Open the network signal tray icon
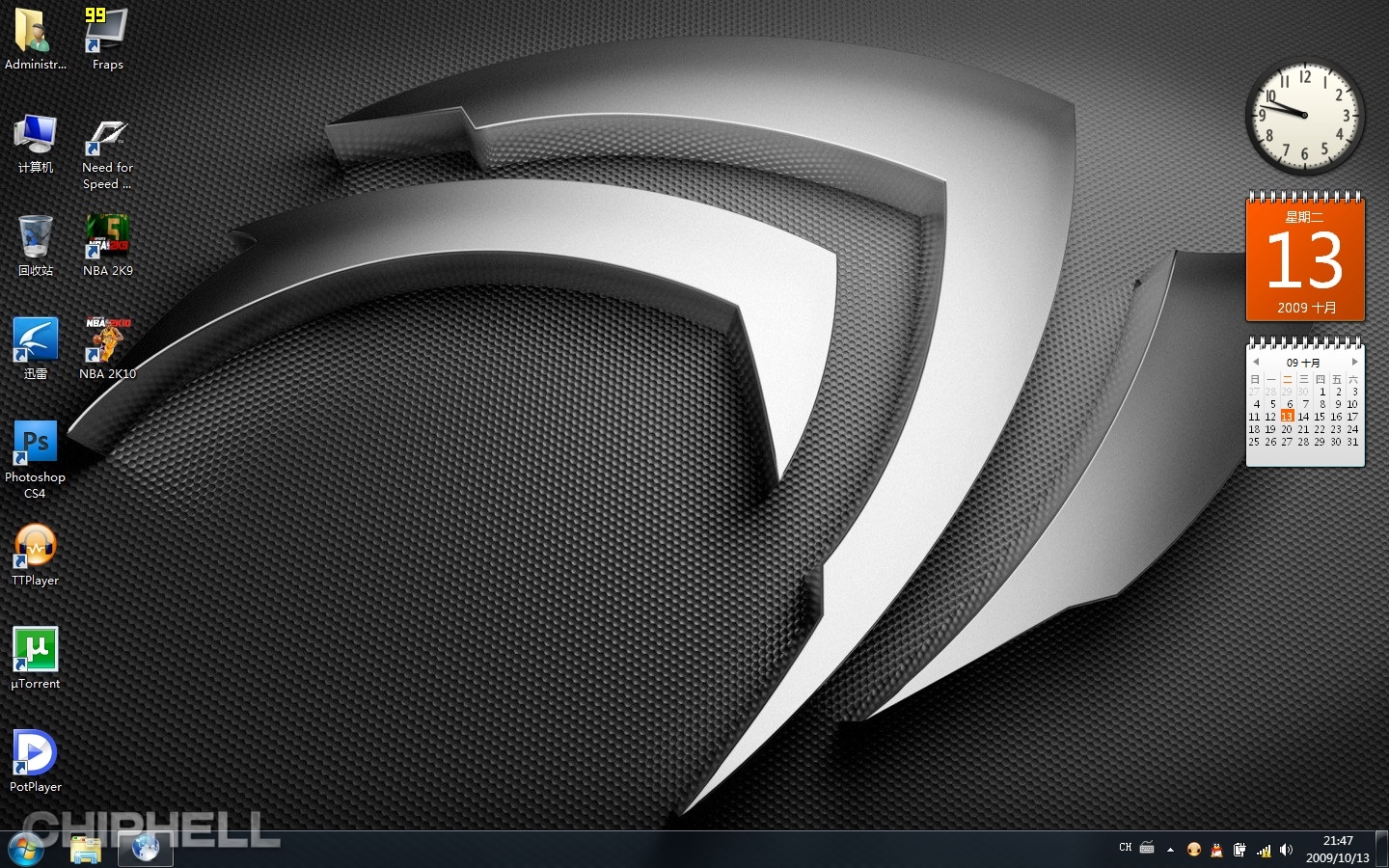Viewport: 1389px width, 868px height. (1264, 850)
